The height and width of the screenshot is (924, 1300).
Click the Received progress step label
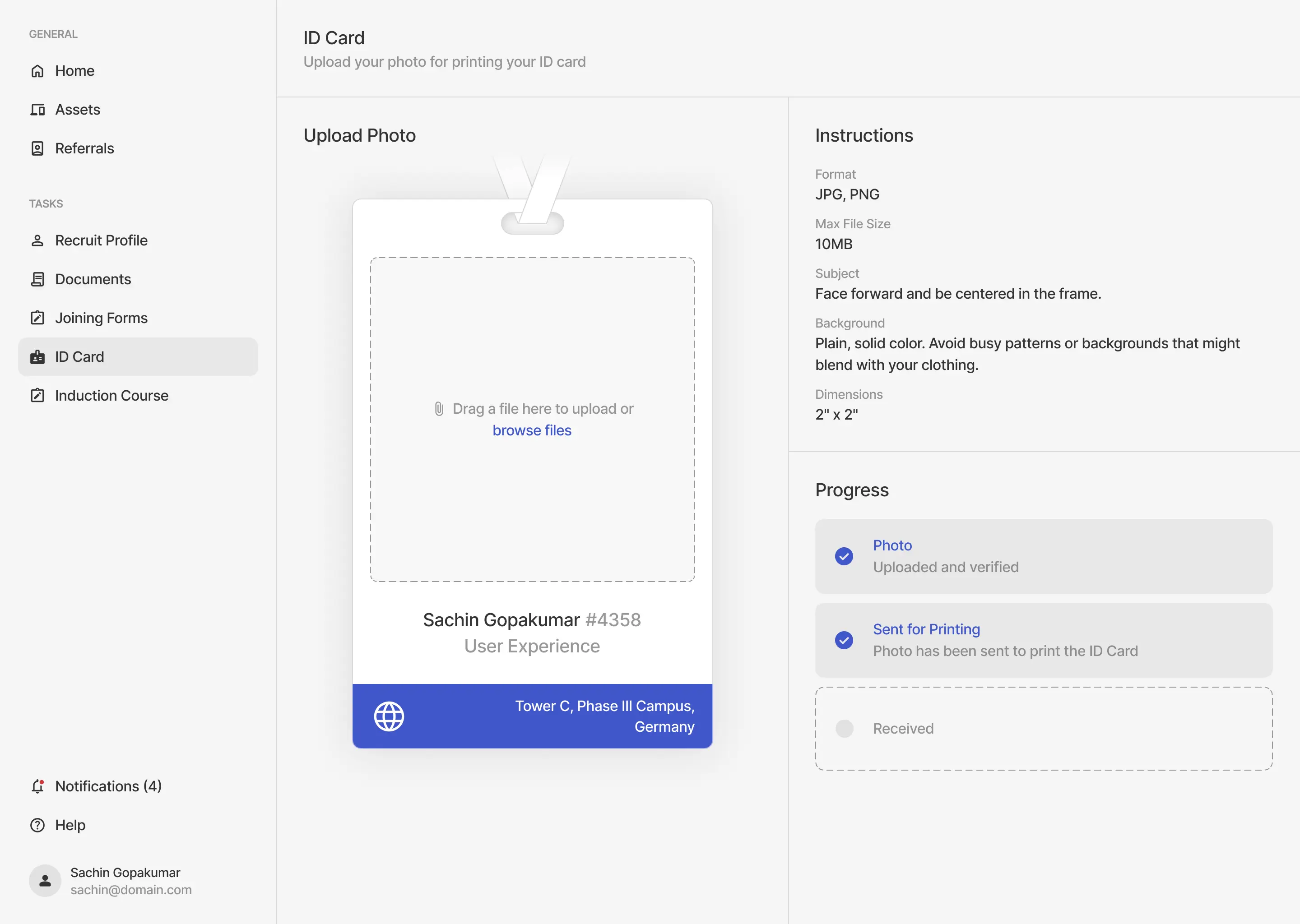click(x=903, y=729)
